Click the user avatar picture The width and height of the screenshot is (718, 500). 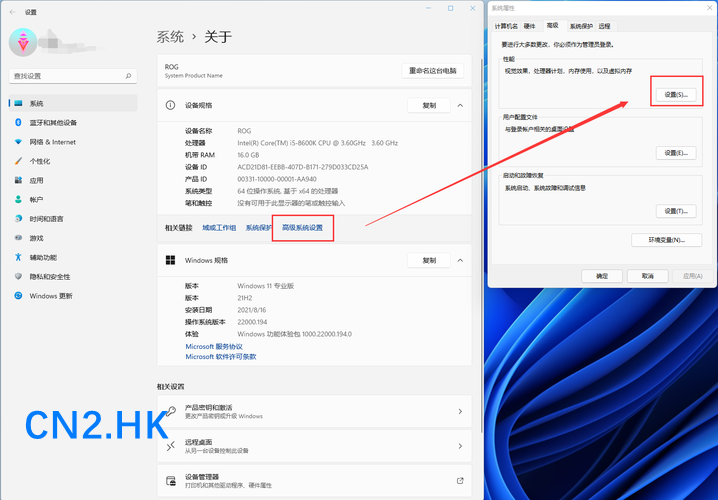[x=23, y=42]
